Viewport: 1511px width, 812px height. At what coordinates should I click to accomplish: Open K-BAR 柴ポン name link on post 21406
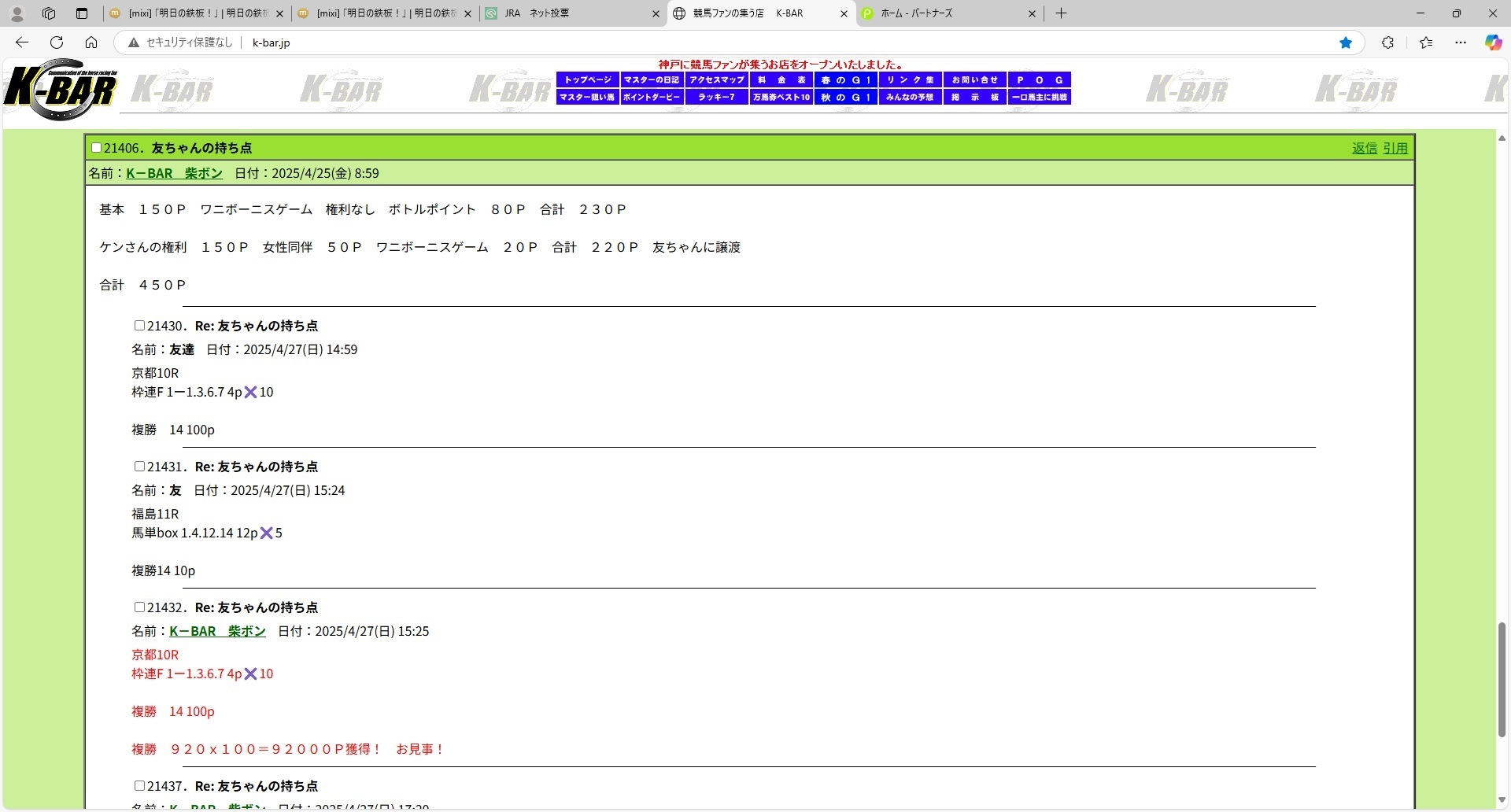[x=174, y=173]
